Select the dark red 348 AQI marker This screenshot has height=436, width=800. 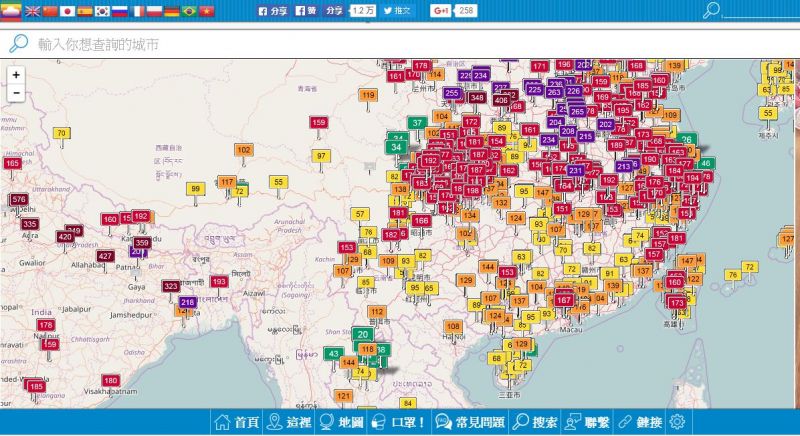tap(477, 97)
